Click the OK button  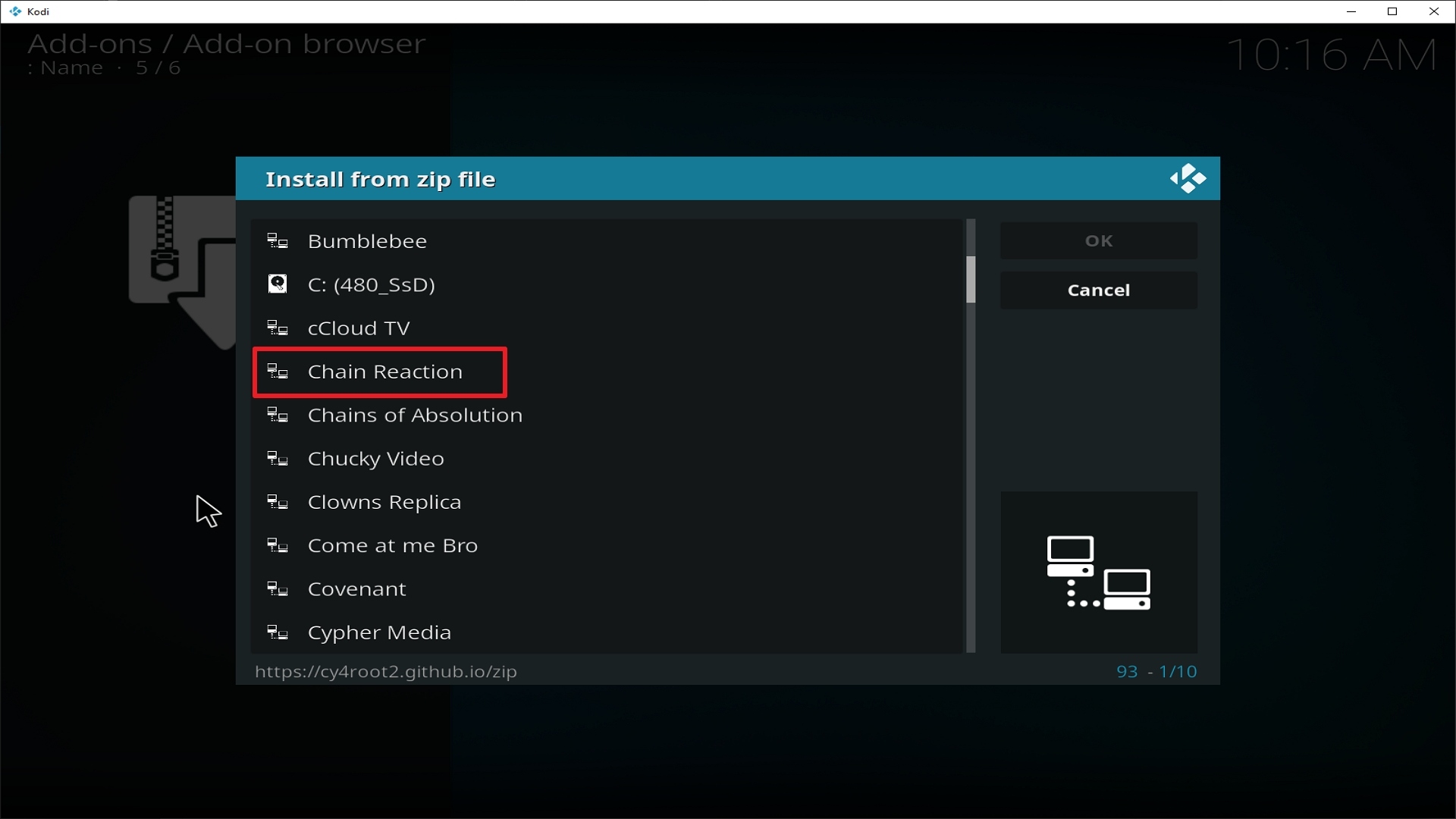(1099, 241)
